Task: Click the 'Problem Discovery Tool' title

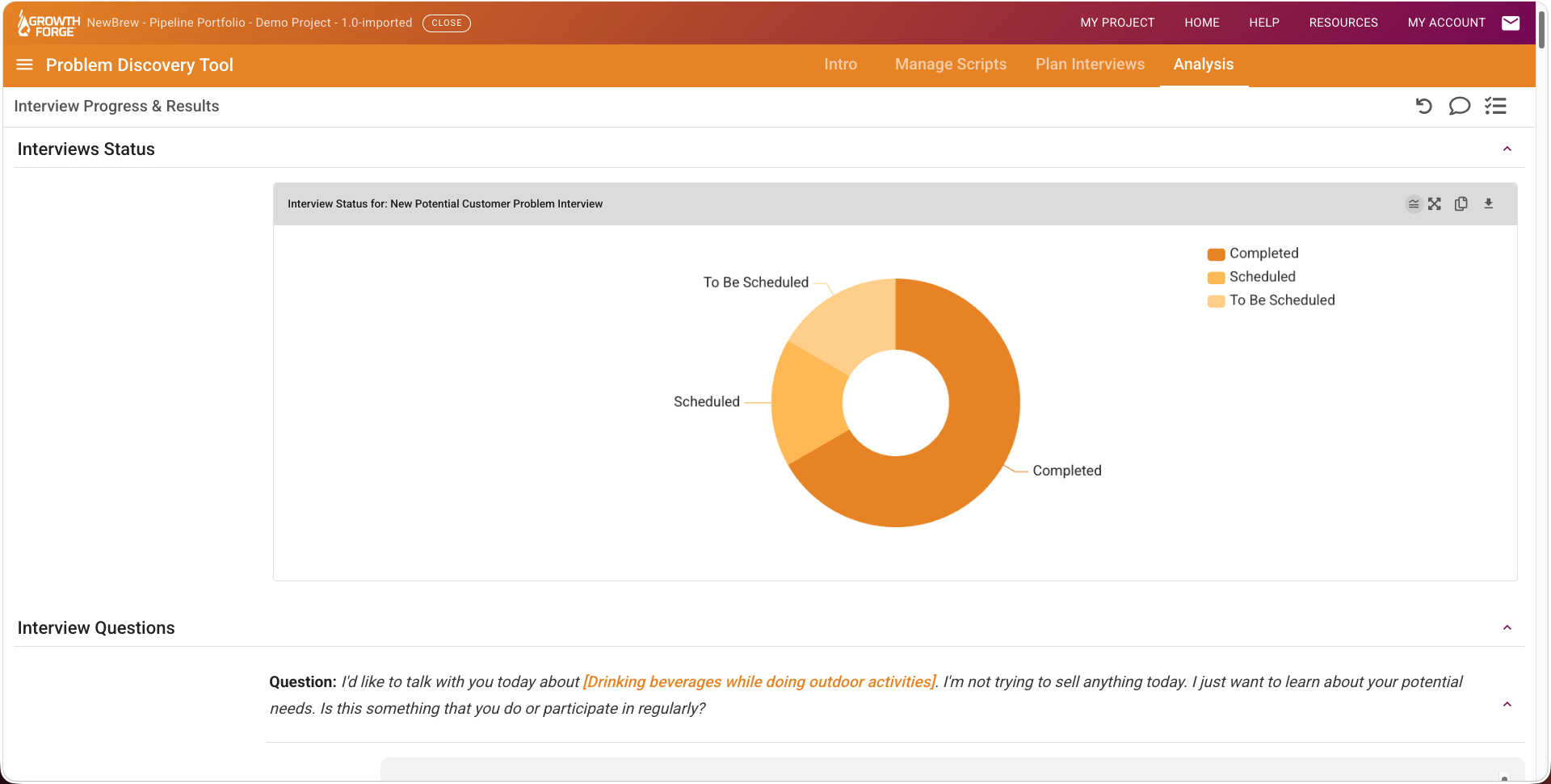Action: [x=139, y=65]
